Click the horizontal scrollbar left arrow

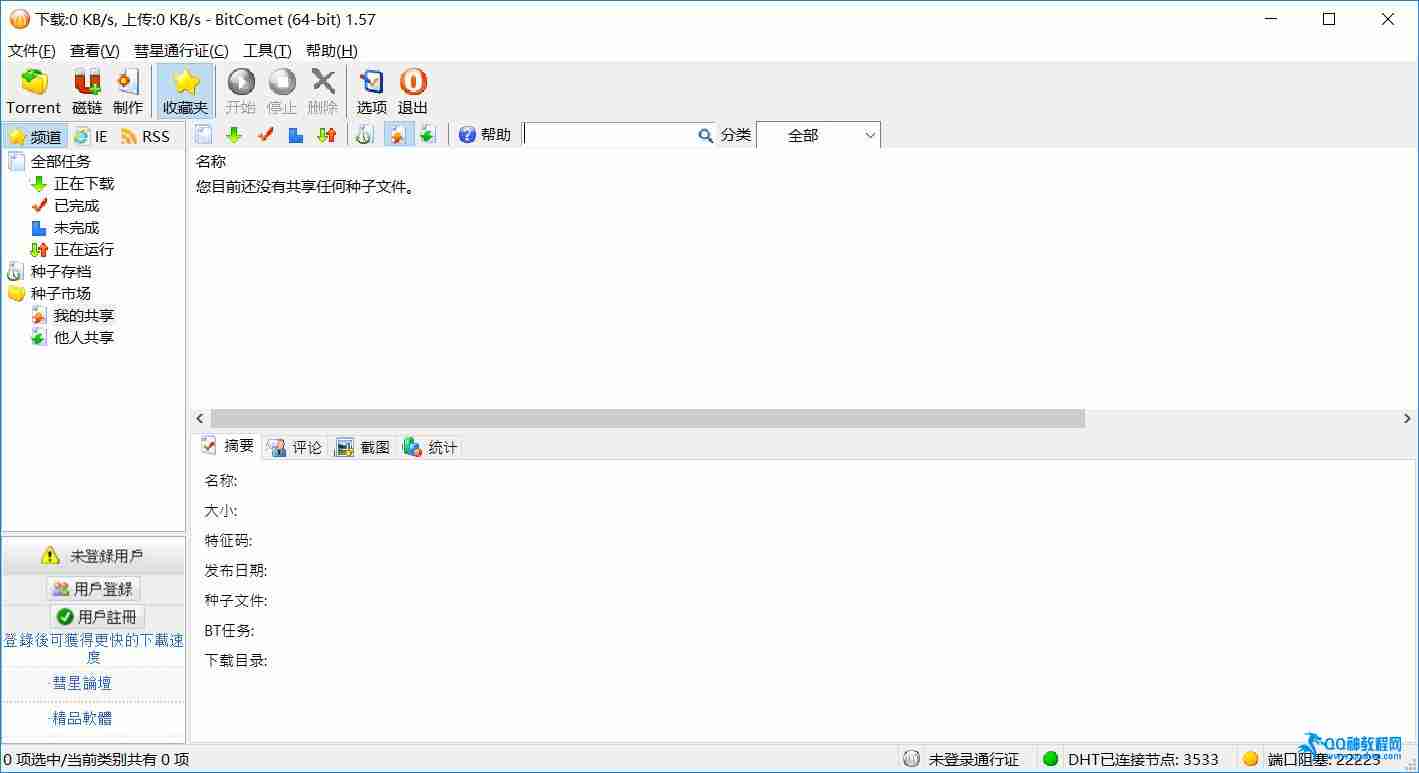pyautogui.click(x=200, y=419)
